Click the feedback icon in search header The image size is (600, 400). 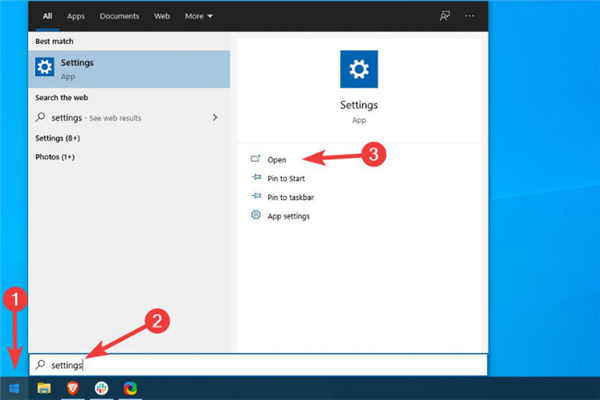pyautogui.click(x=445, y=17)
